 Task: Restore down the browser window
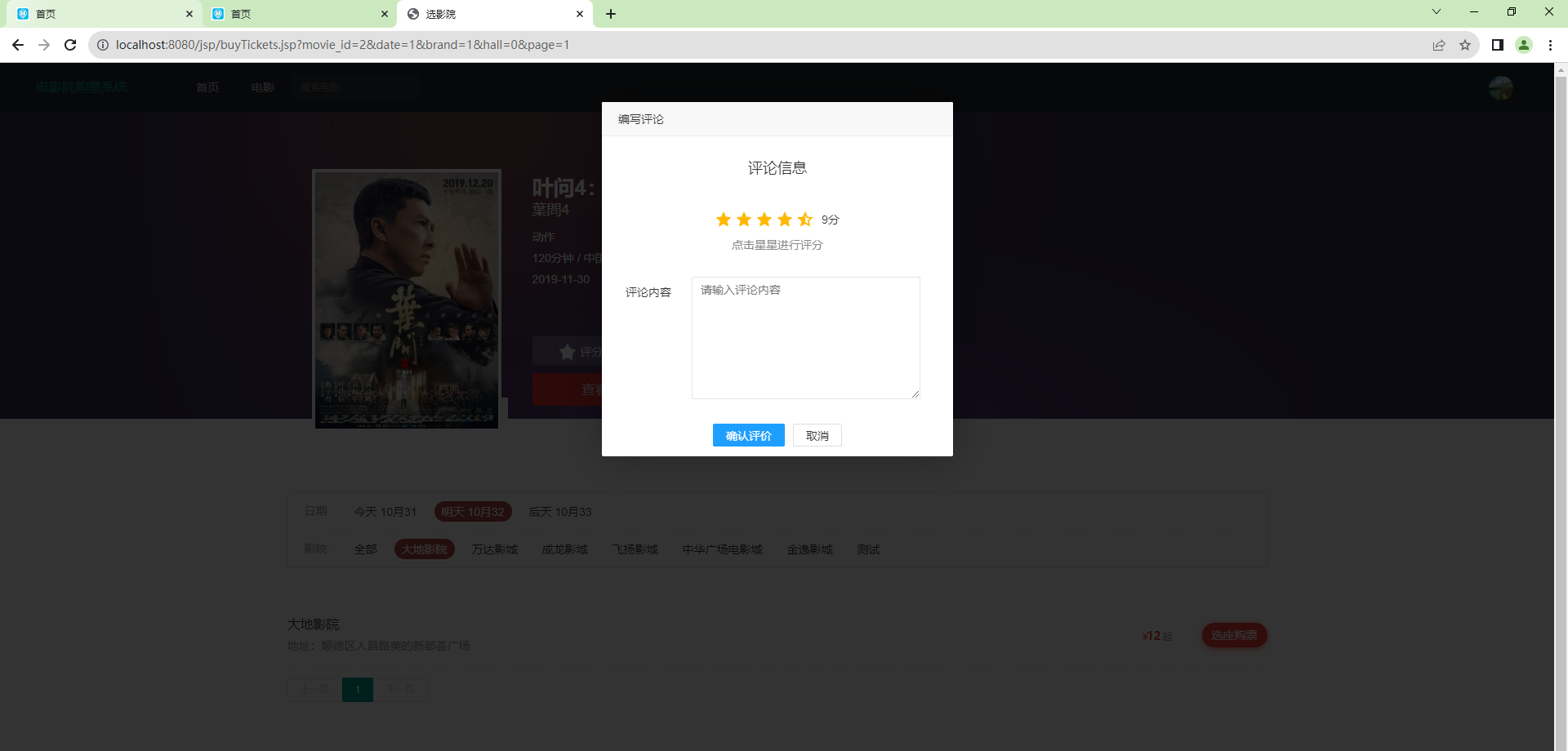1512,11
